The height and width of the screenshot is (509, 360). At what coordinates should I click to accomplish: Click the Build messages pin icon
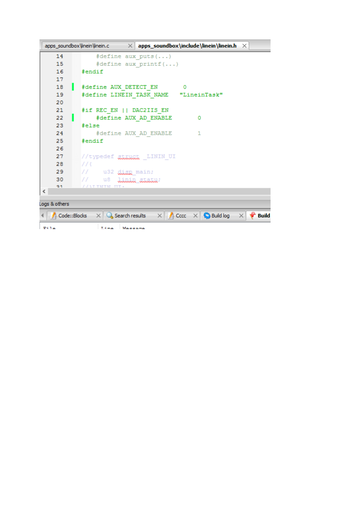tap(253, 216)
